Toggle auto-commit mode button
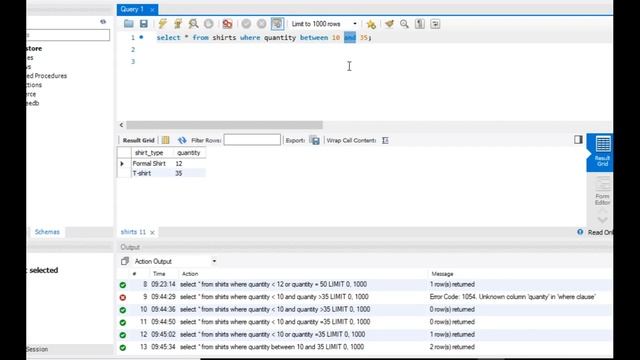 pyautogui.click(x=277, y=24)
